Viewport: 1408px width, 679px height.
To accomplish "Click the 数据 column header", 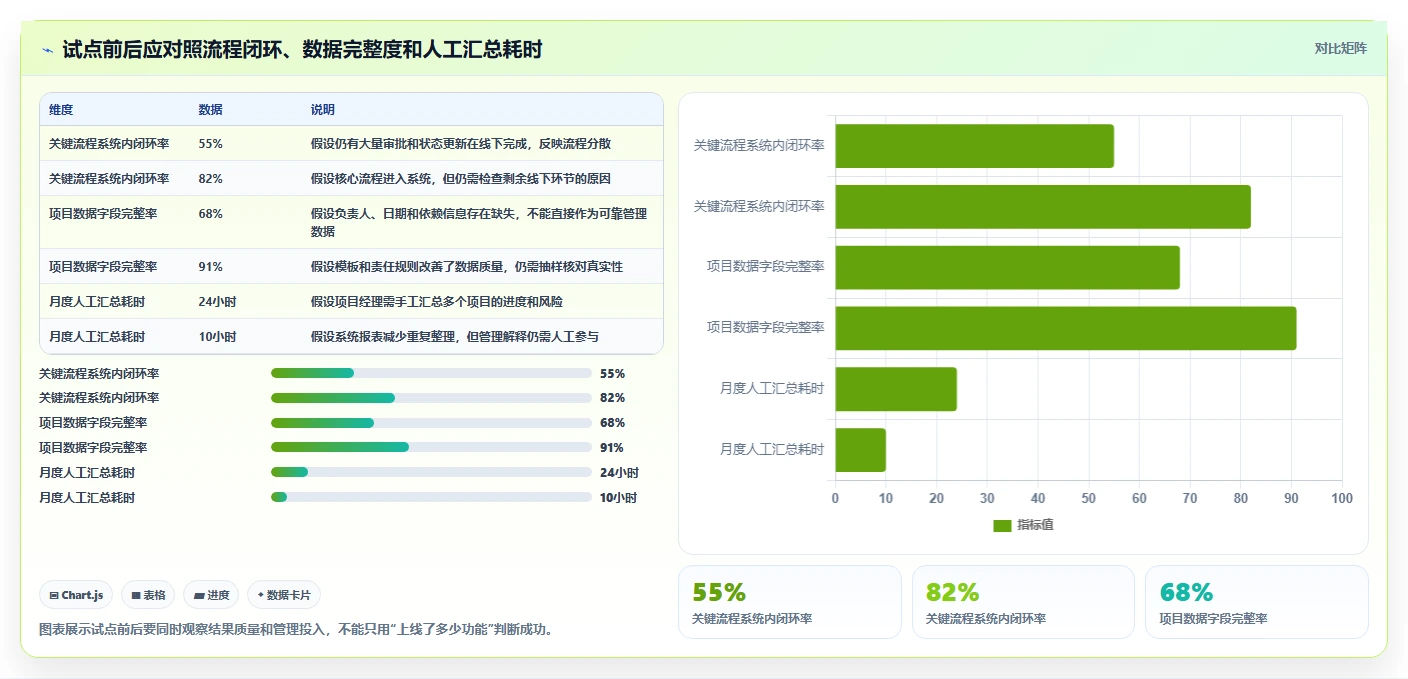I will coord(211,110).
